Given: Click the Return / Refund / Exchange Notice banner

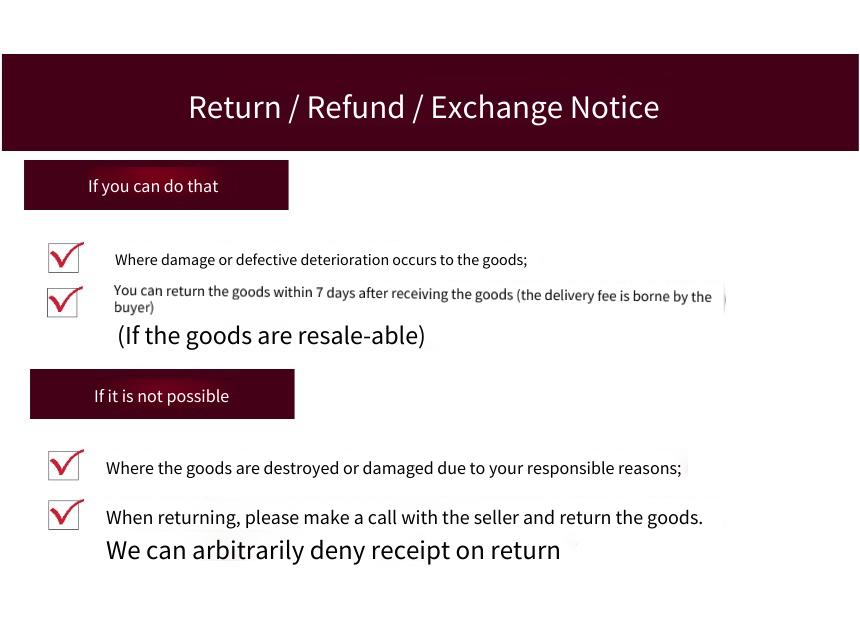Looking at the screenshot, I should pyautogui.click(x=430, y=103).
